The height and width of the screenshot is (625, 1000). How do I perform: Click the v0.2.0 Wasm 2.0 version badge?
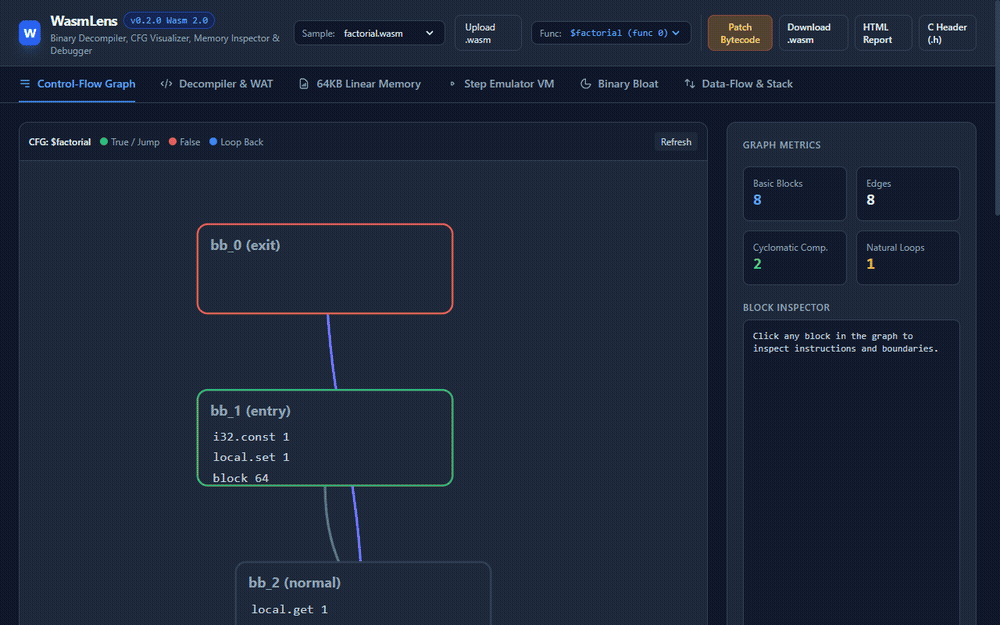click(169, 20)
